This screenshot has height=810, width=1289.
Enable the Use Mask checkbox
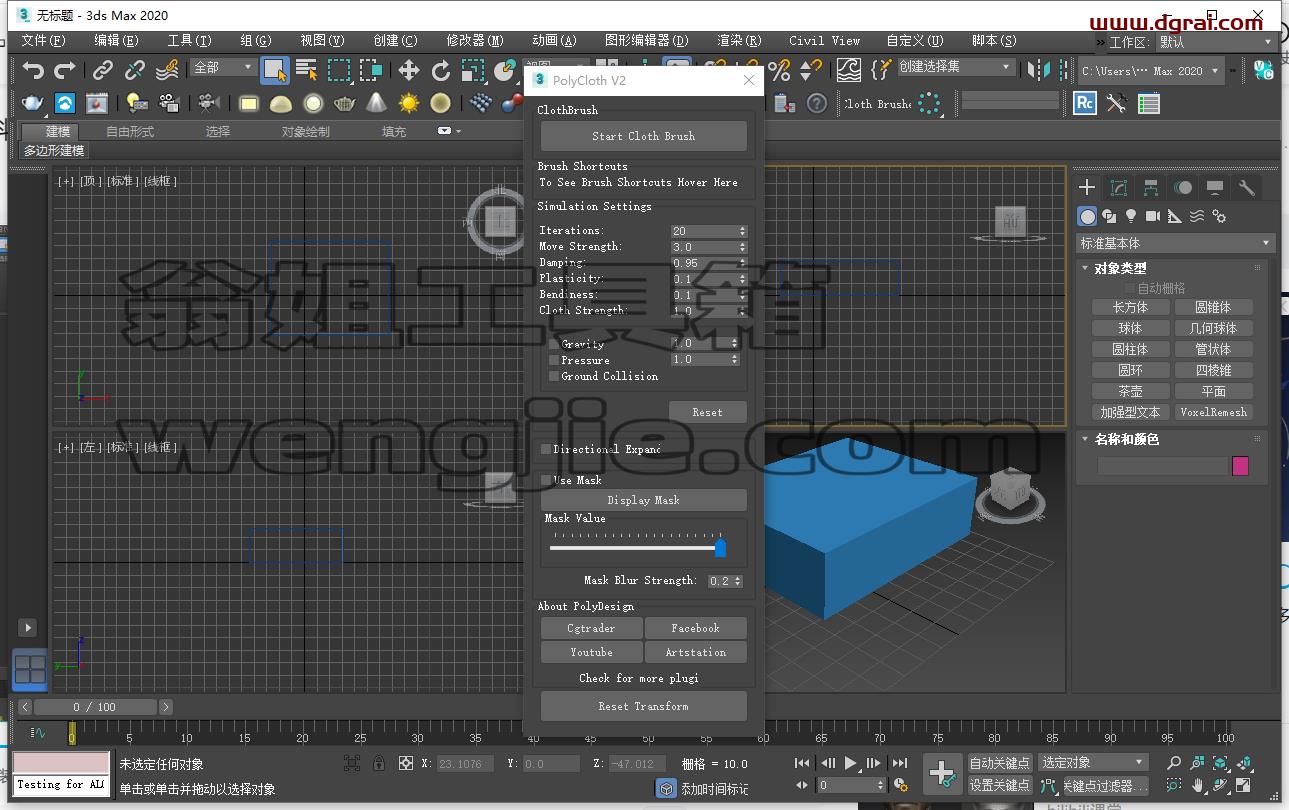click(x=546, y=480)
